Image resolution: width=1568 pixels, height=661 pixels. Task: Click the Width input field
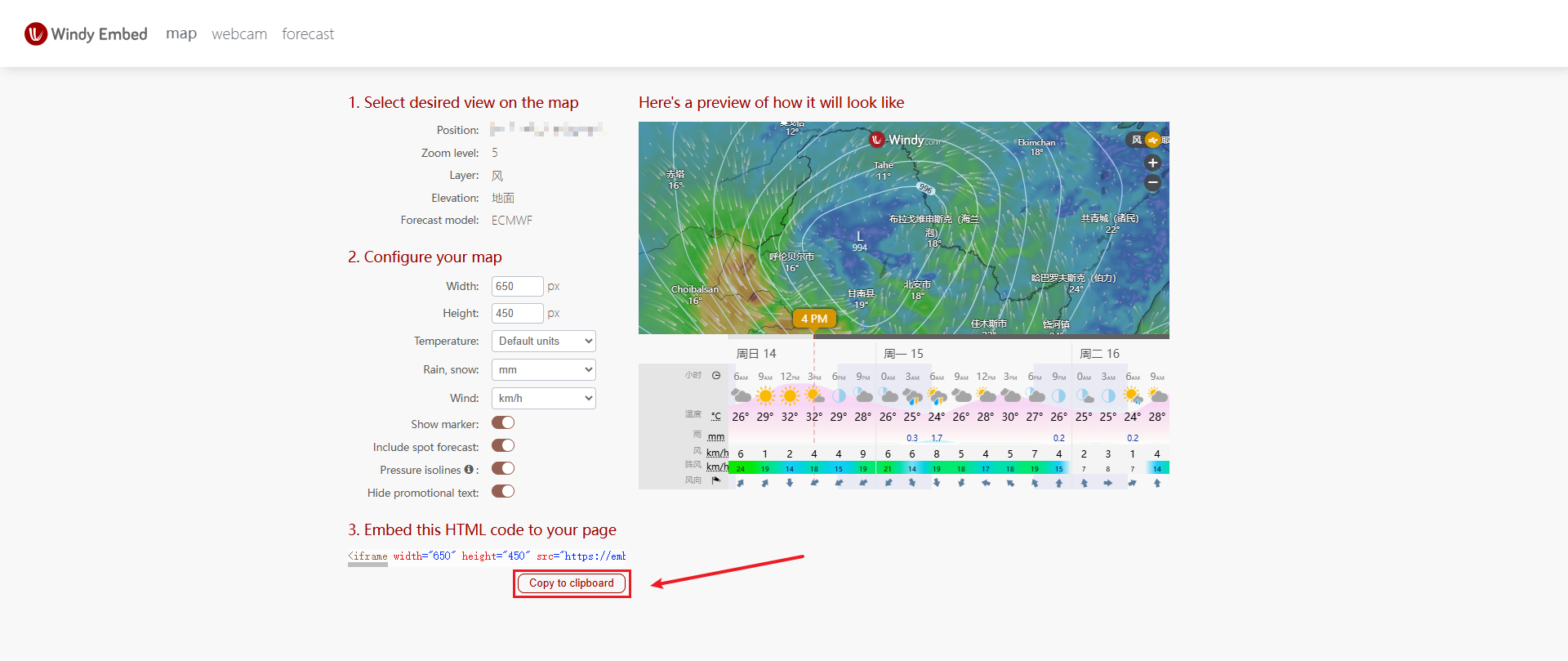coord(517,287)
